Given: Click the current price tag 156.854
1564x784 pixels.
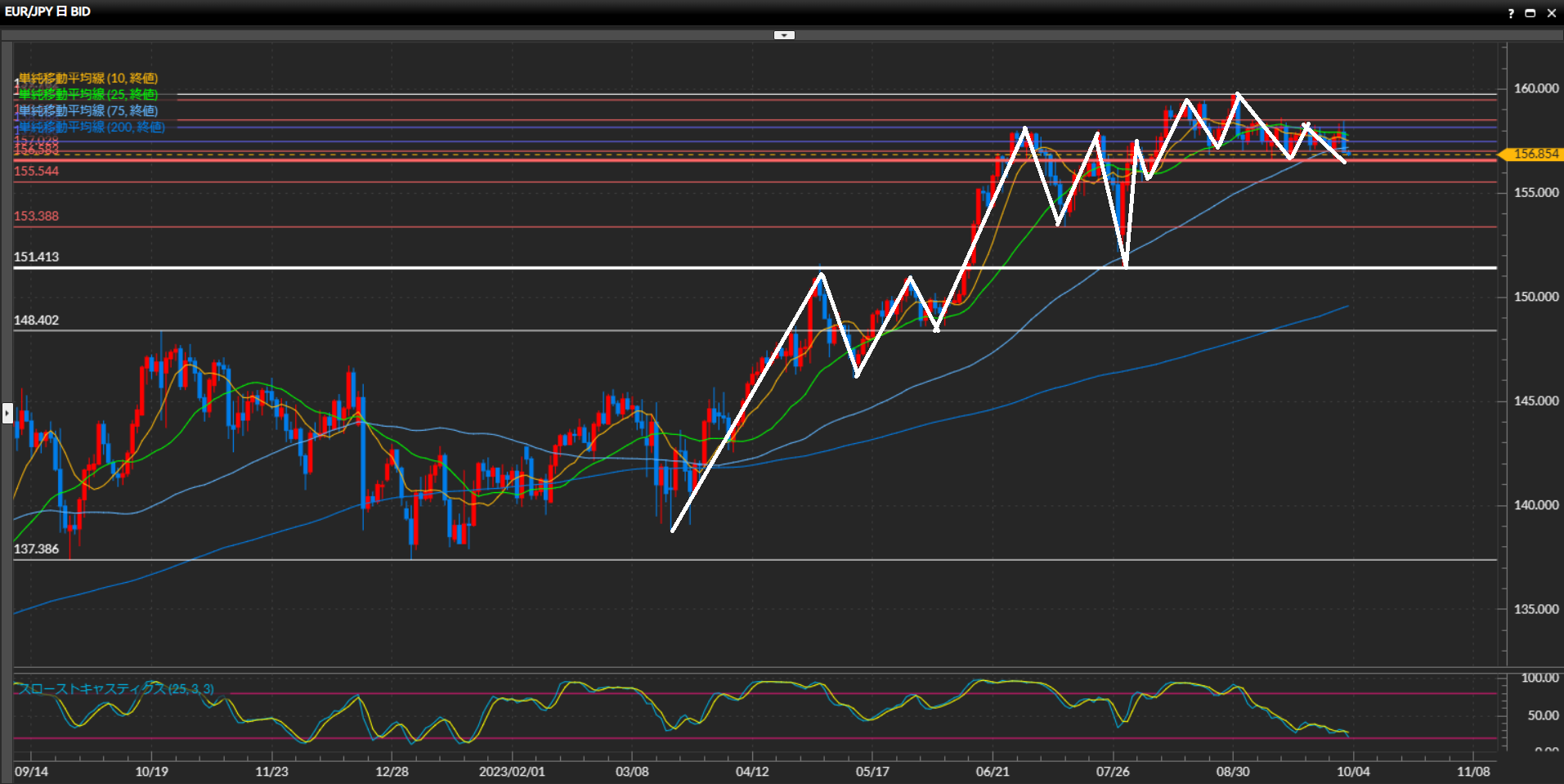Looking at the screenshot, I should coord(1535,154).
